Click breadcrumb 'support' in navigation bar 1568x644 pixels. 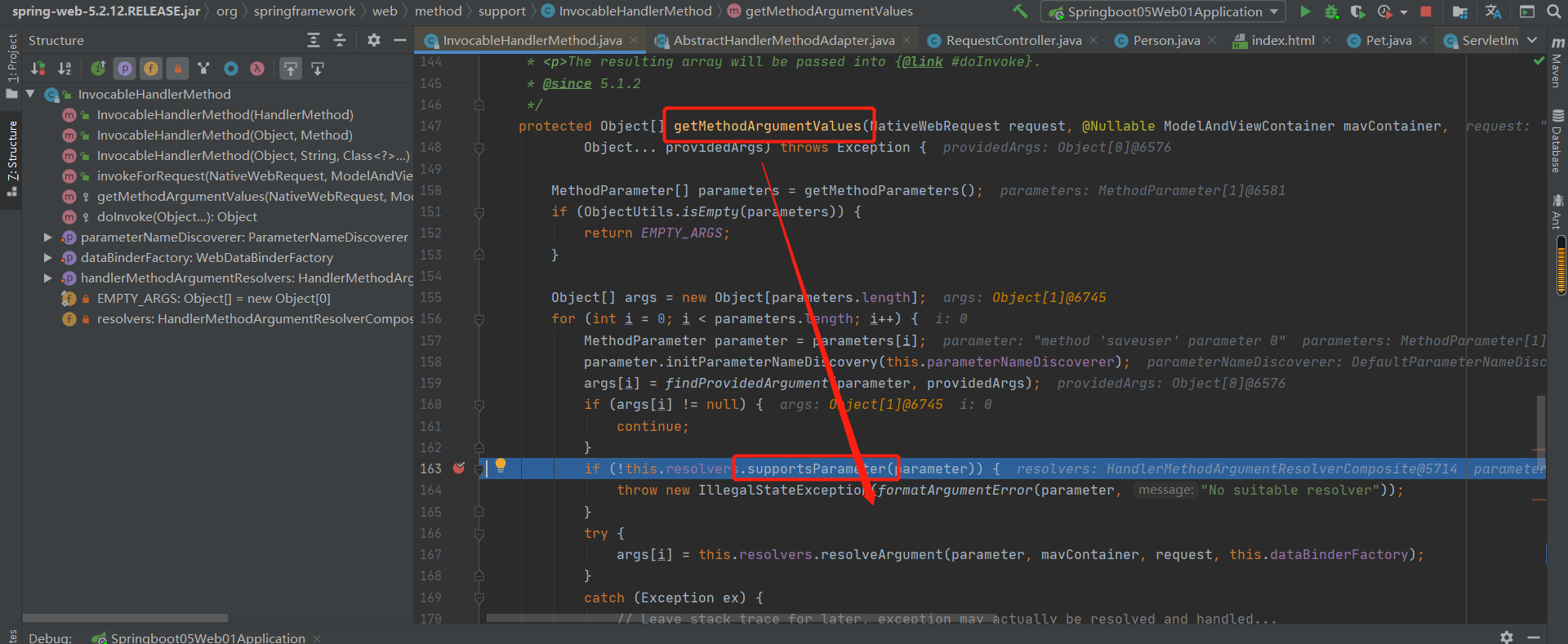click(x=502, y=11)
